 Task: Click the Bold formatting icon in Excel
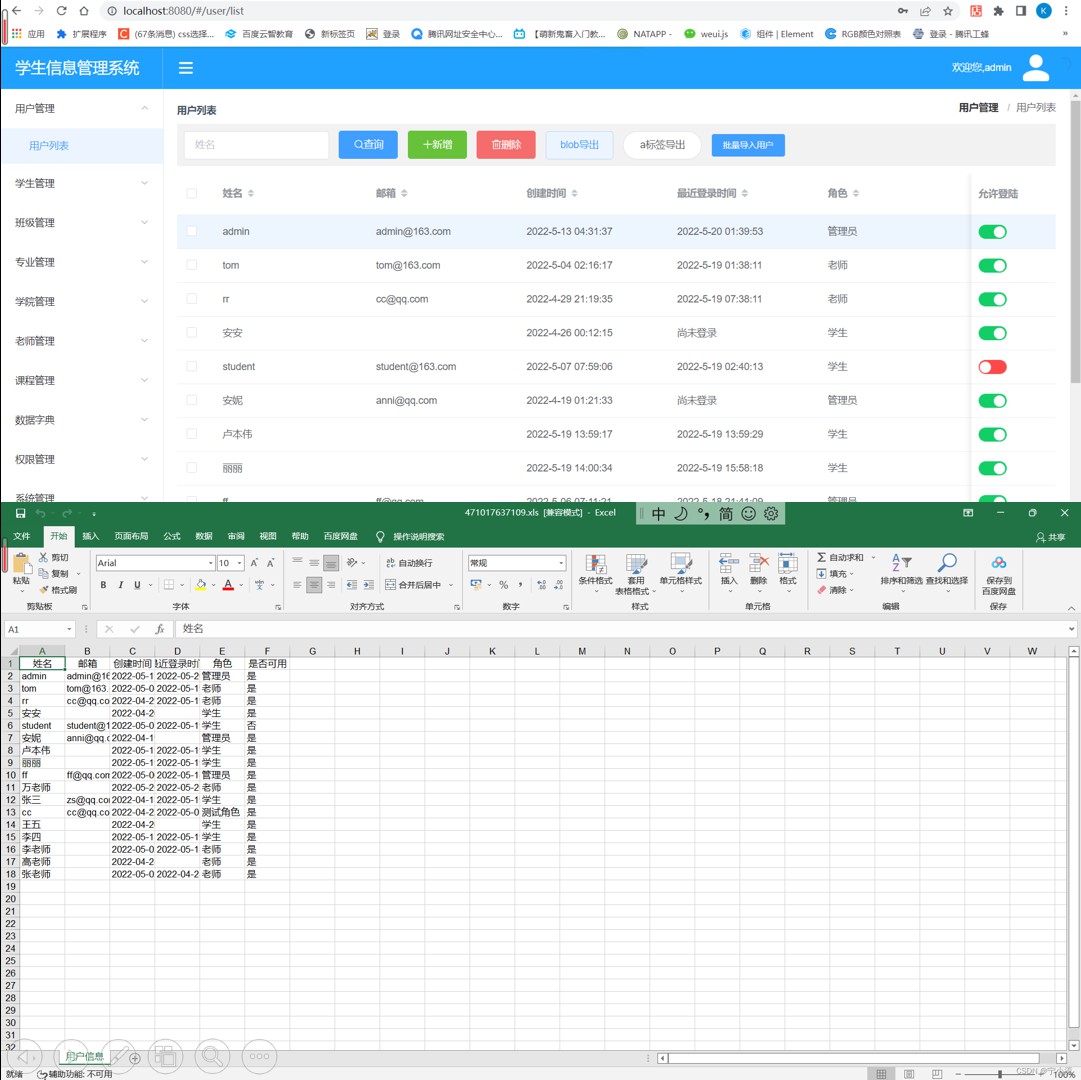[103, 585]
